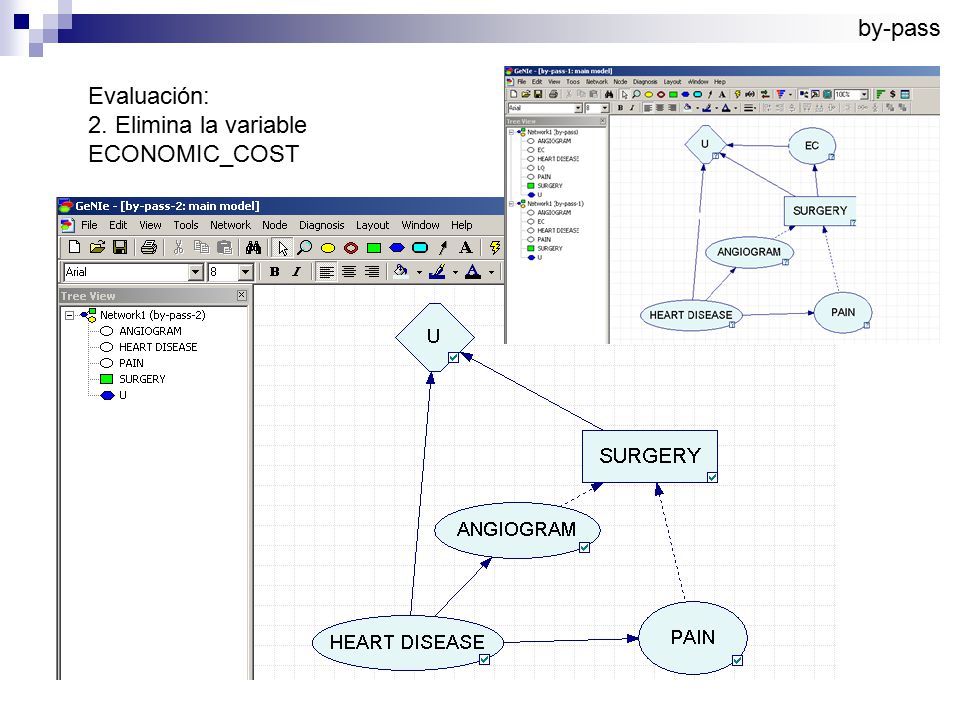
Task: Select U utility item in by-pass-2 tree
Action: [x=122, y=395]
